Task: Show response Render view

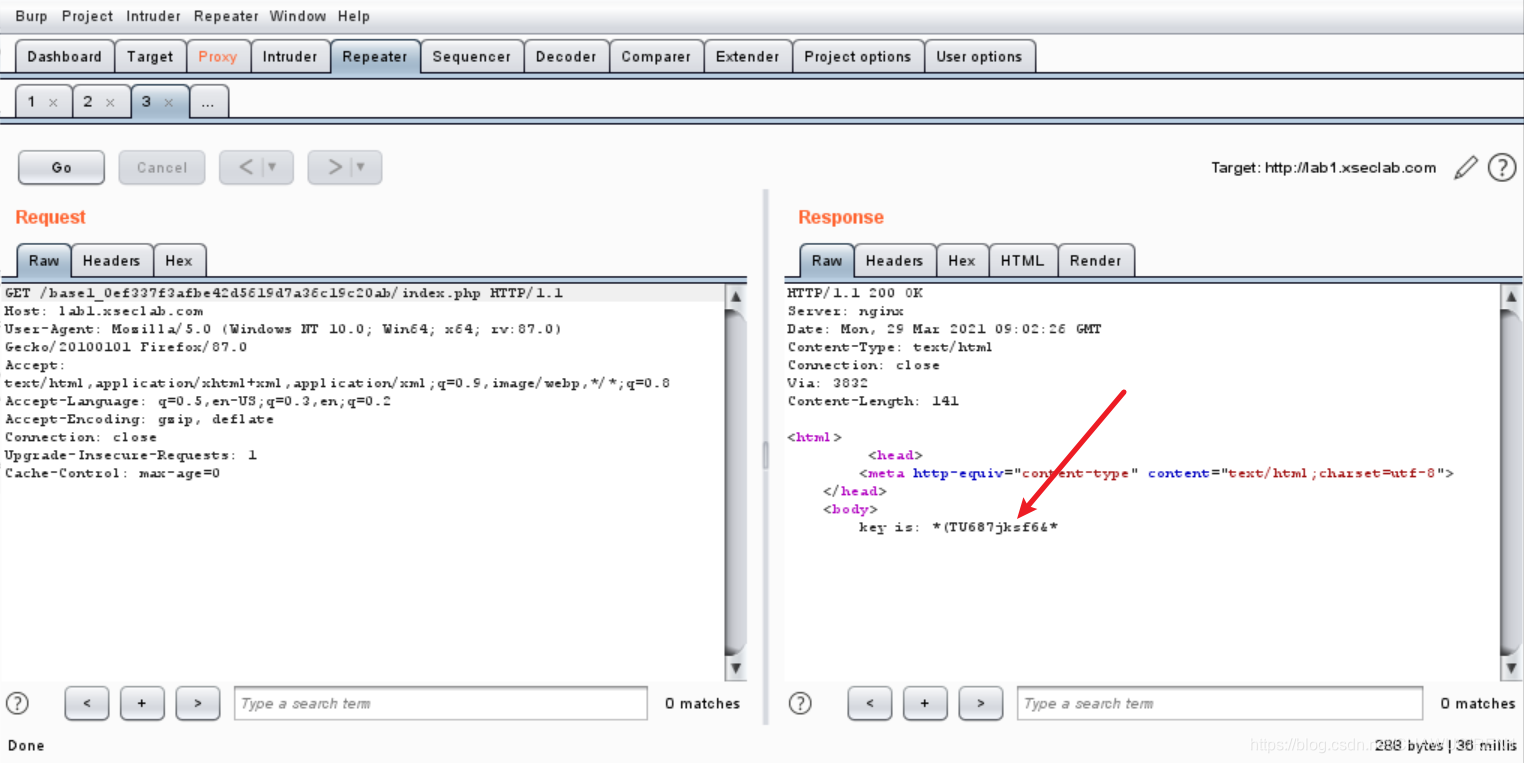Action: (x=1095, y=260)
